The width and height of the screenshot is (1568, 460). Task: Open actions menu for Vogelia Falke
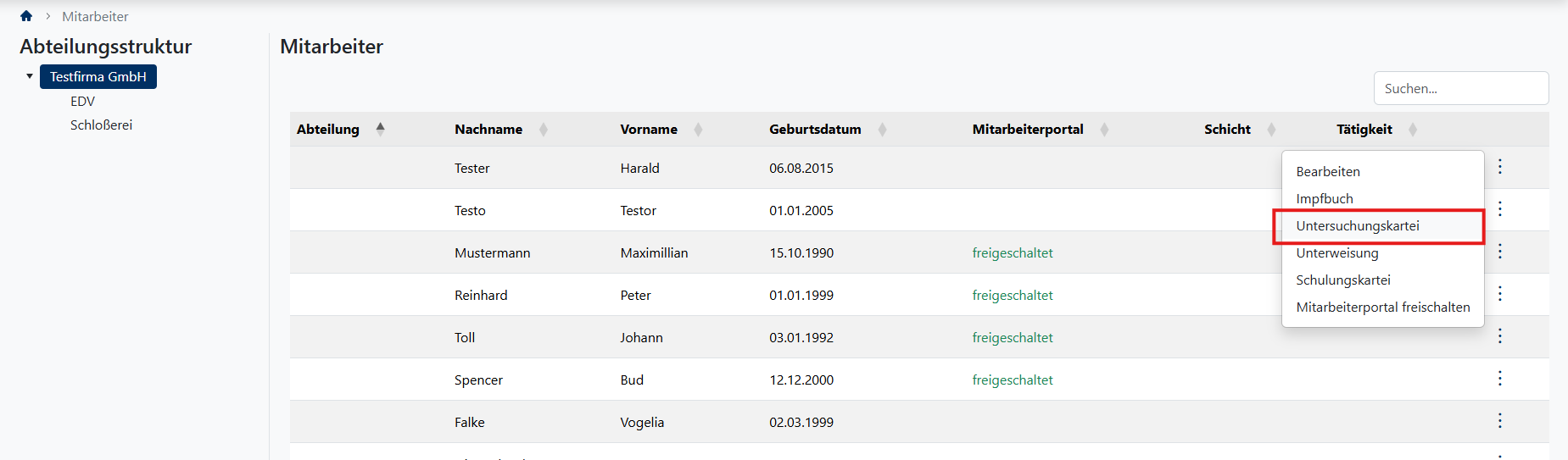point(1499,421)
